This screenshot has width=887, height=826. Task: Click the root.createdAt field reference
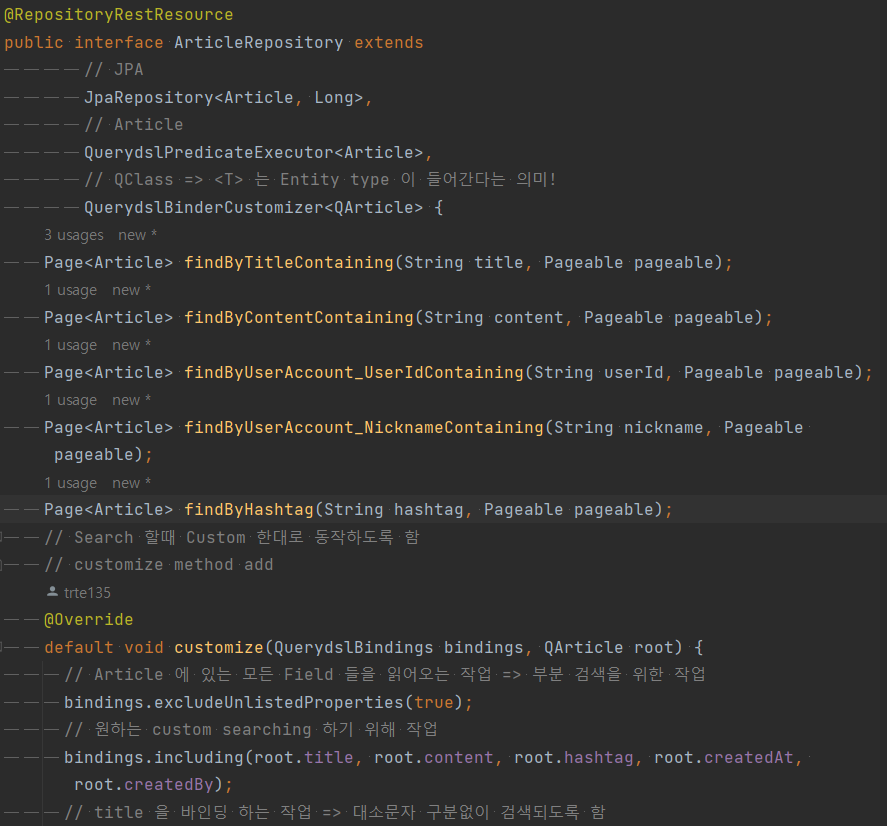pyautogui.click(x=724, y=757)
